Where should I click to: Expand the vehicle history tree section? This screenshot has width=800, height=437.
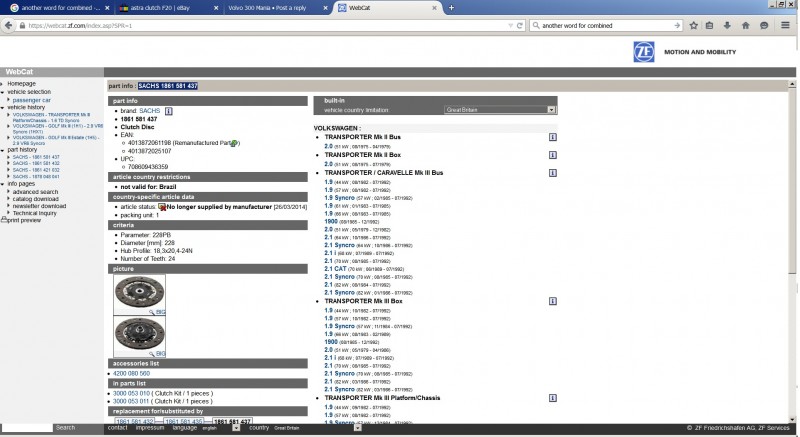tap(4, 107)
